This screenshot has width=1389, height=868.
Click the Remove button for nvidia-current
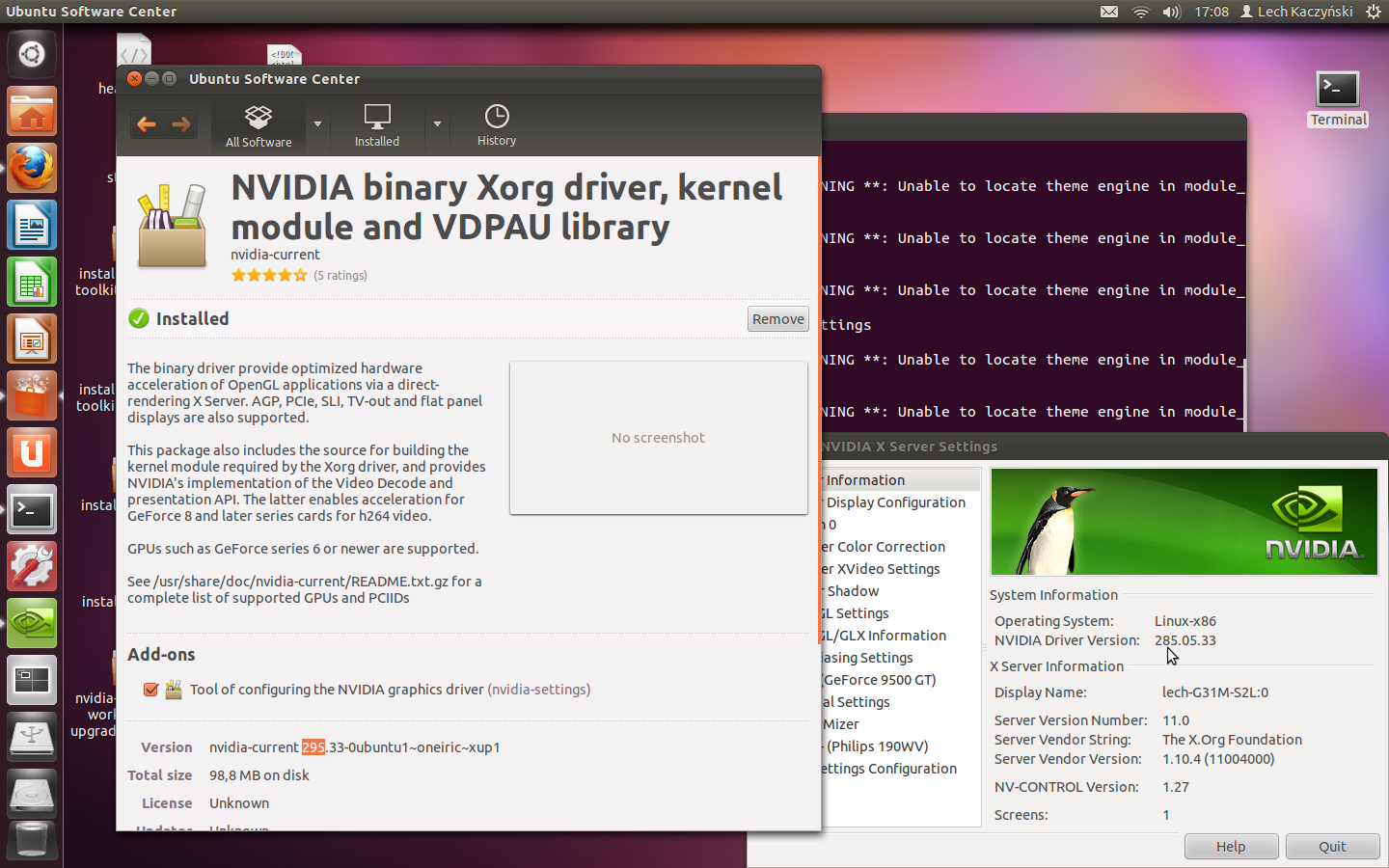click(x=778, y=319)
